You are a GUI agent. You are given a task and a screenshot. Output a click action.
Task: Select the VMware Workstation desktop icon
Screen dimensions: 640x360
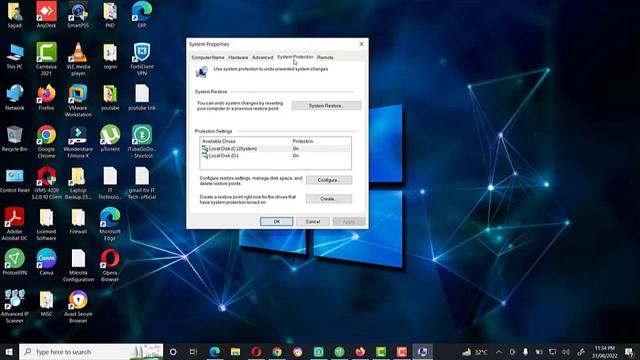pyautogui.click(x=78, y=100)
